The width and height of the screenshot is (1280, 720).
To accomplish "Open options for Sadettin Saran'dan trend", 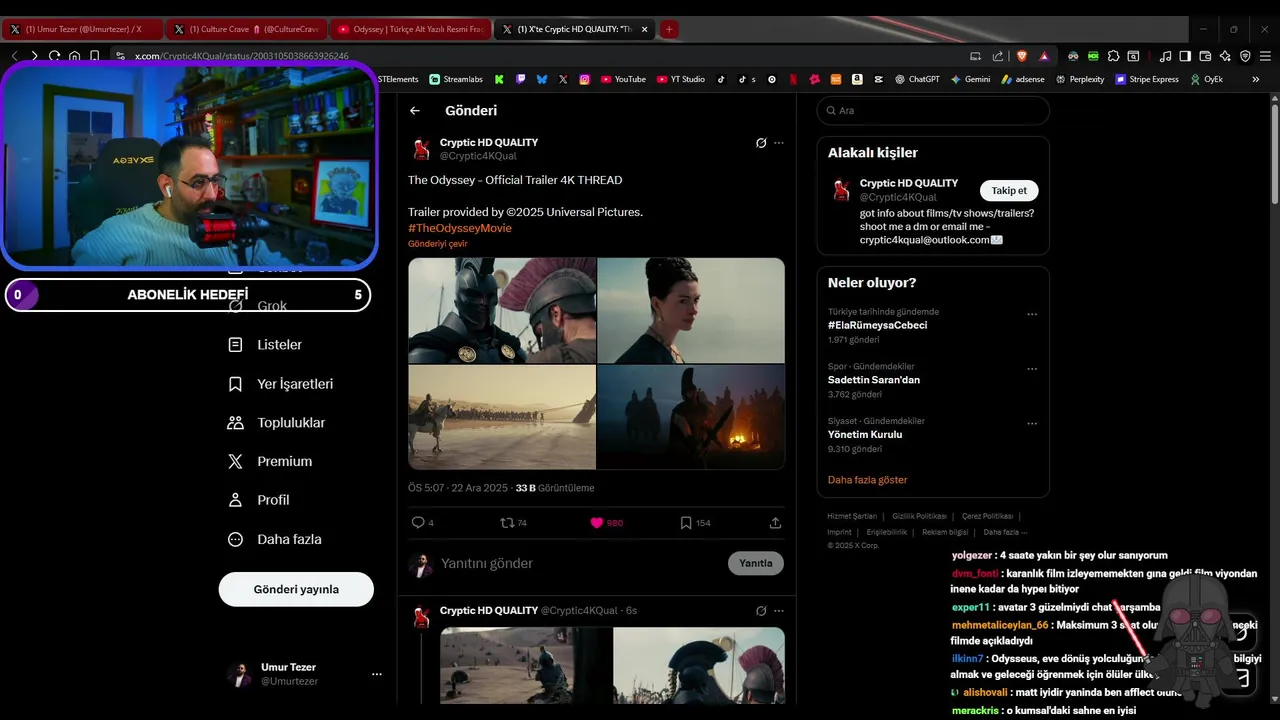I will (1032, 369).
